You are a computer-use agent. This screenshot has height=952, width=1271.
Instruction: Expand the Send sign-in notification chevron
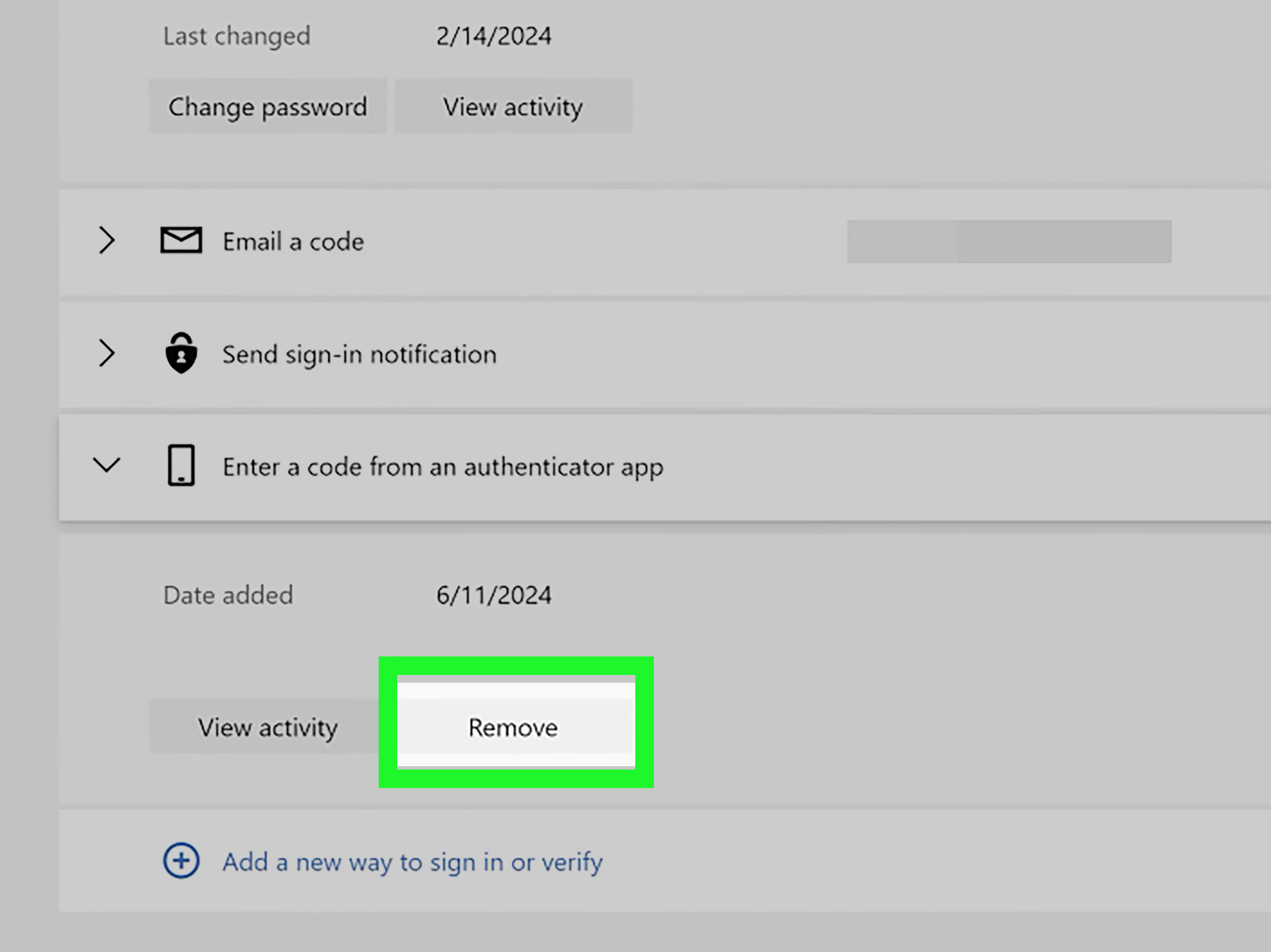tap(107, 353)
